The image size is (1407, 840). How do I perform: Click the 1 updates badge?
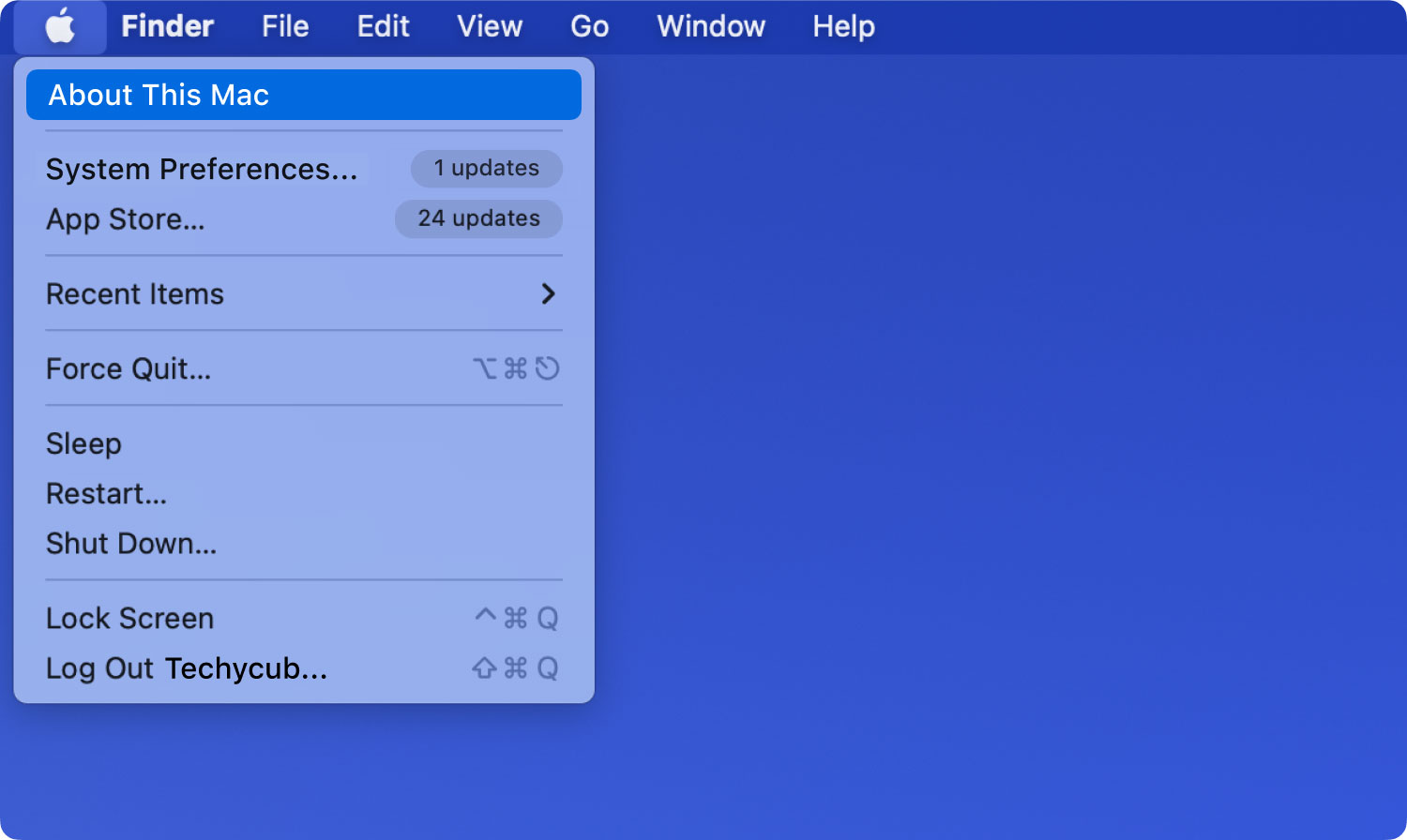point(487,169)
